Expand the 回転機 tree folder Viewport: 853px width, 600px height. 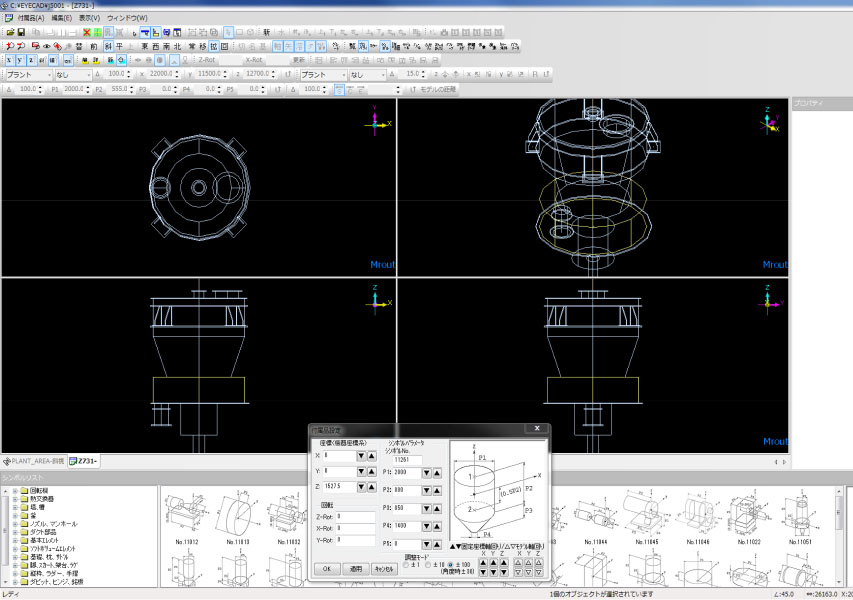pyautogui.click(x=15, y=491)
